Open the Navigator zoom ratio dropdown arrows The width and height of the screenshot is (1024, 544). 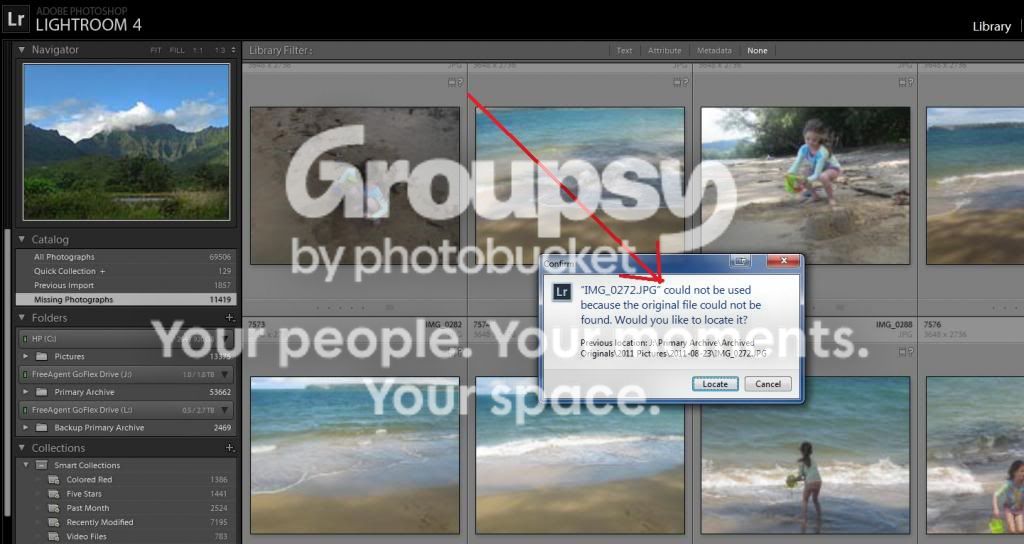233,50
